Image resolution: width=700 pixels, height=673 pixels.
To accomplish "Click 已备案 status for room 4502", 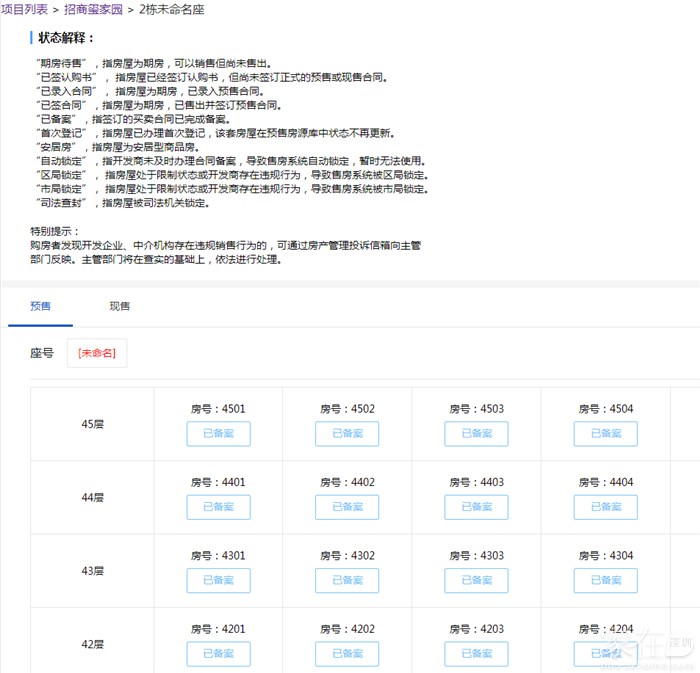I will click(x=347, y=434).
